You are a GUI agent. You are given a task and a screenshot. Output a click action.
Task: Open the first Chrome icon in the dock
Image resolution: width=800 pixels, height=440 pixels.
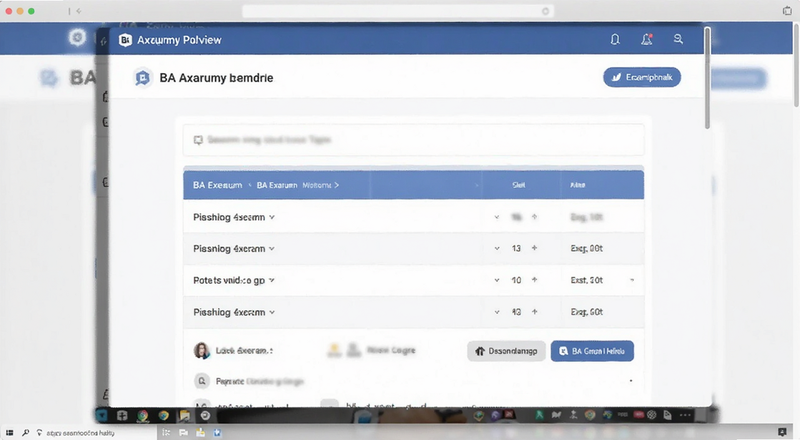[143, 416]
